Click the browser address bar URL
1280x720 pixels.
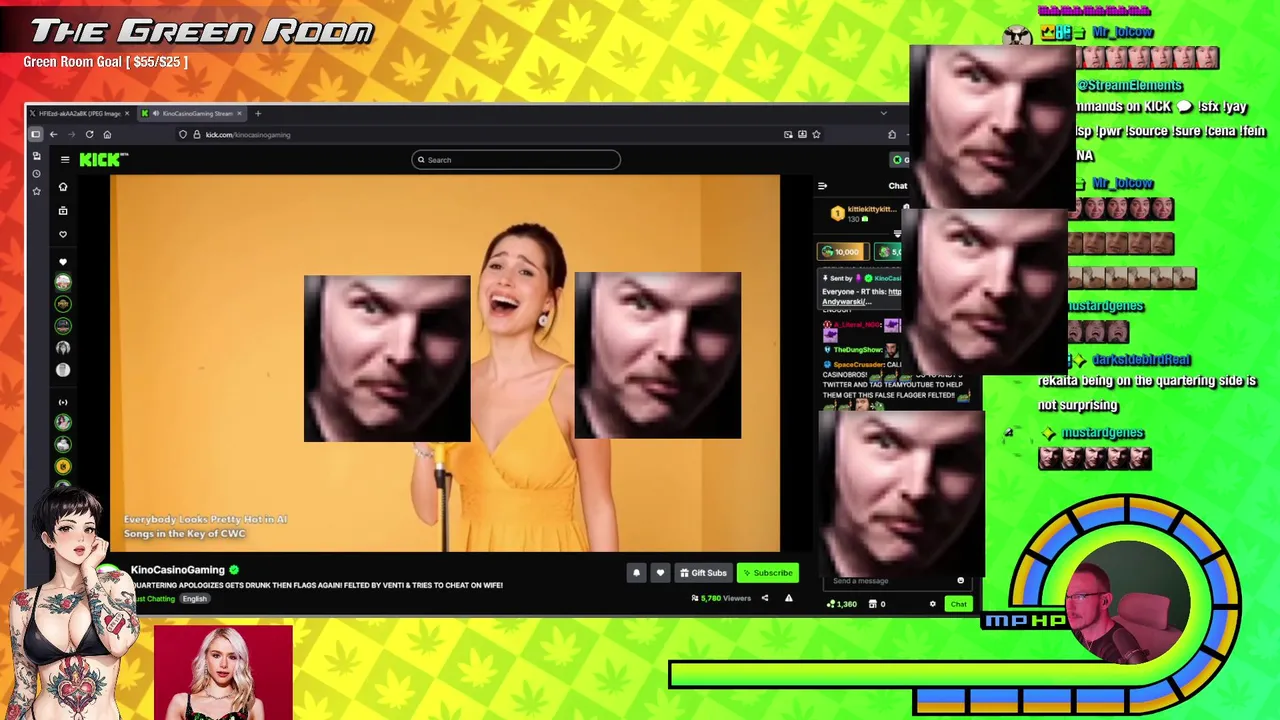248,134
